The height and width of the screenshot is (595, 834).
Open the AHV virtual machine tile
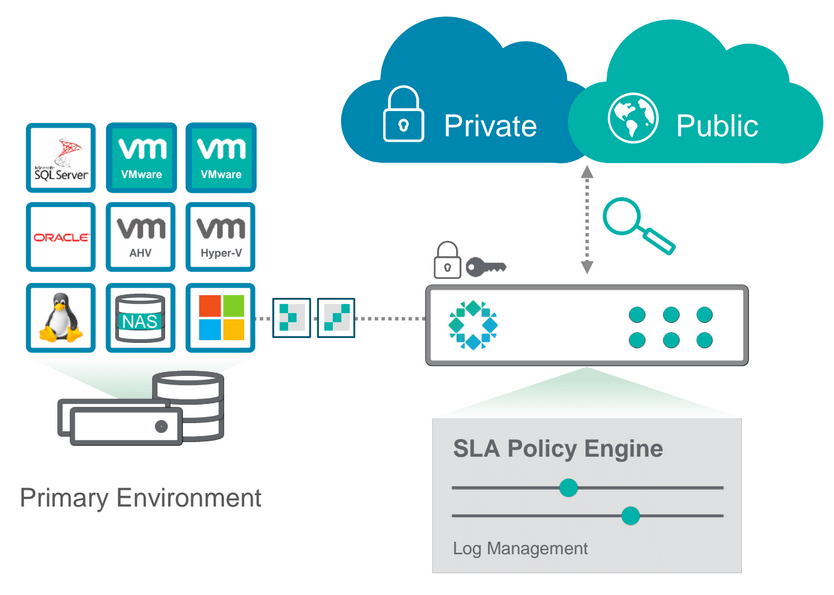tap(141, 237)
